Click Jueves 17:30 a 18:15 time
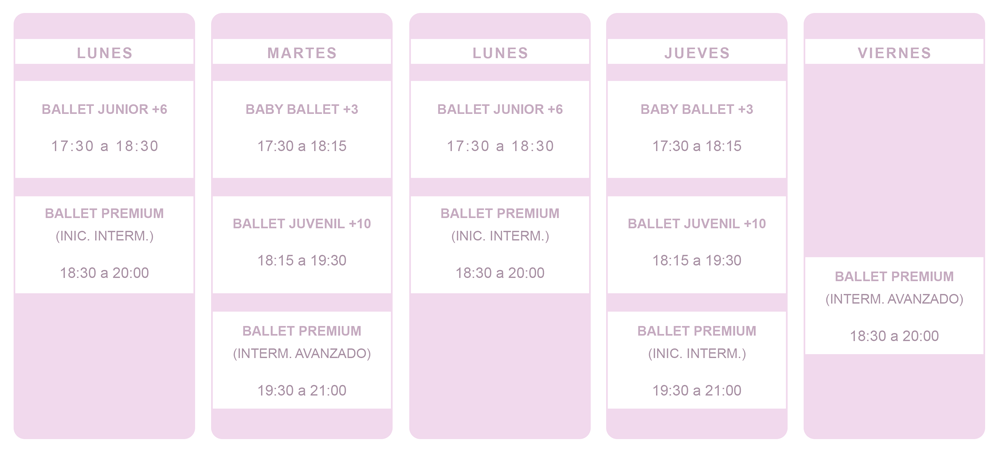The height and width of the screenshot is (454, 1000). tap(697, 146)
